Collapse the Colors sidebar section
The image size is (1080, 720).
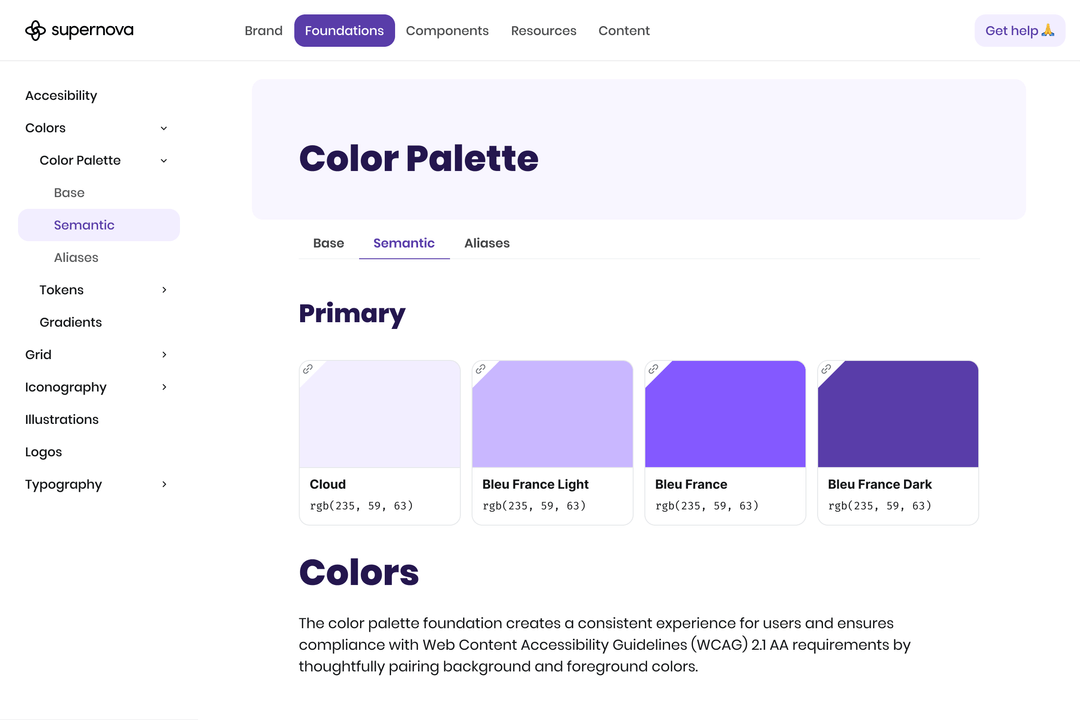pos(163,128)
